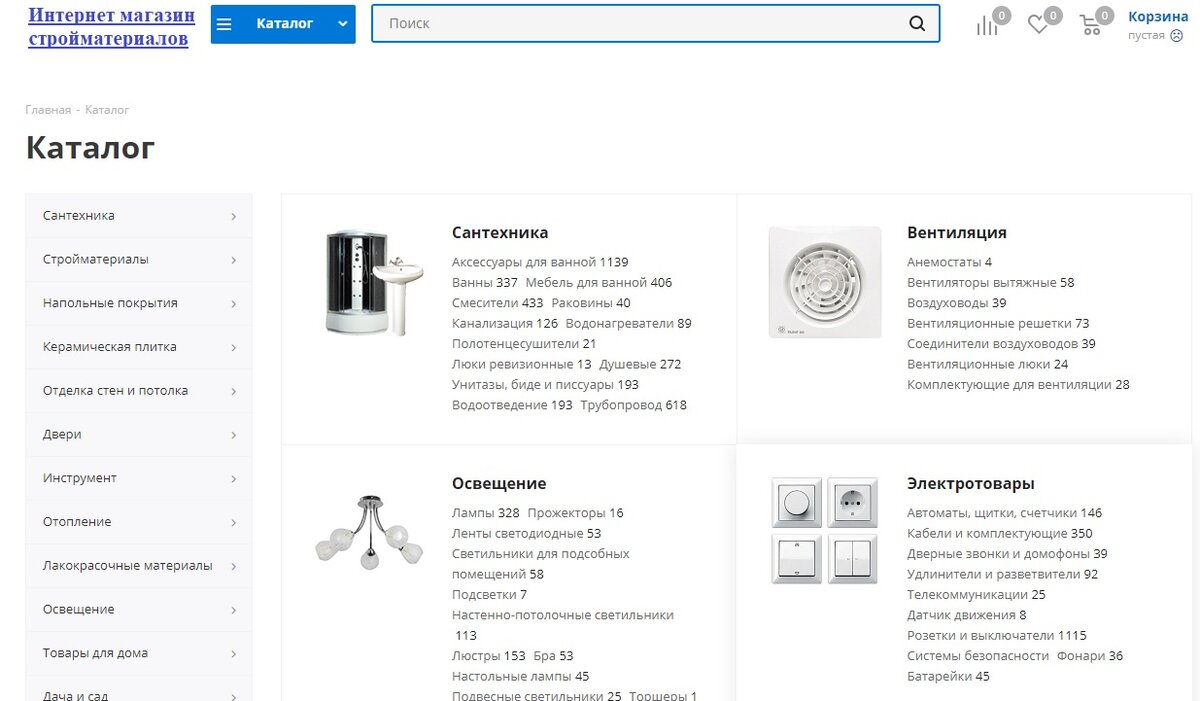This screenshot has width=1200, height=701.
Task: Expand Освещение sidebar chevron
Action: tap(233, 610)
